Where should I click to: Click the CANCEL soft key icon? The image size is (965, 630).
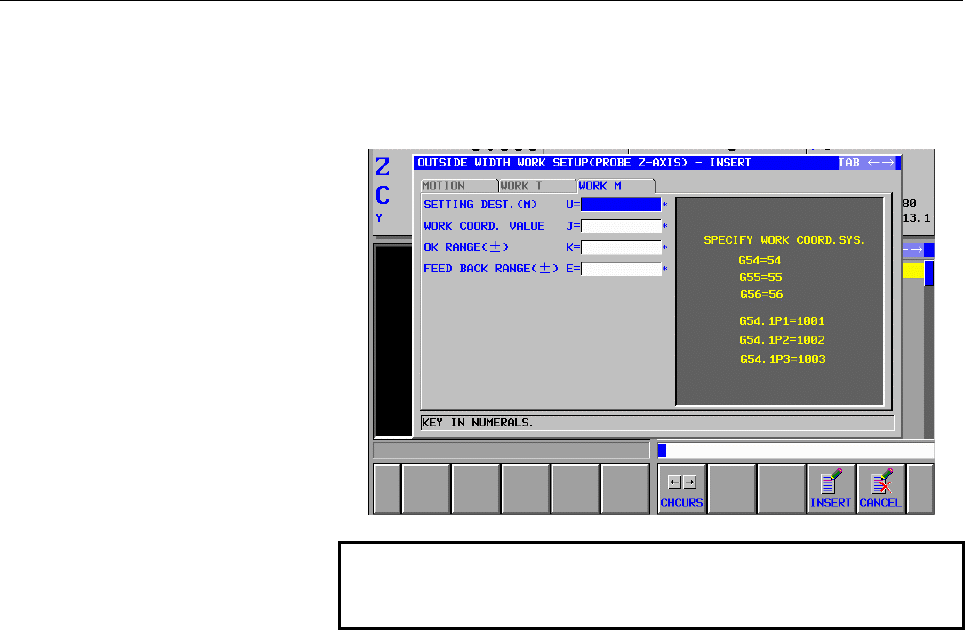(881, 488)
